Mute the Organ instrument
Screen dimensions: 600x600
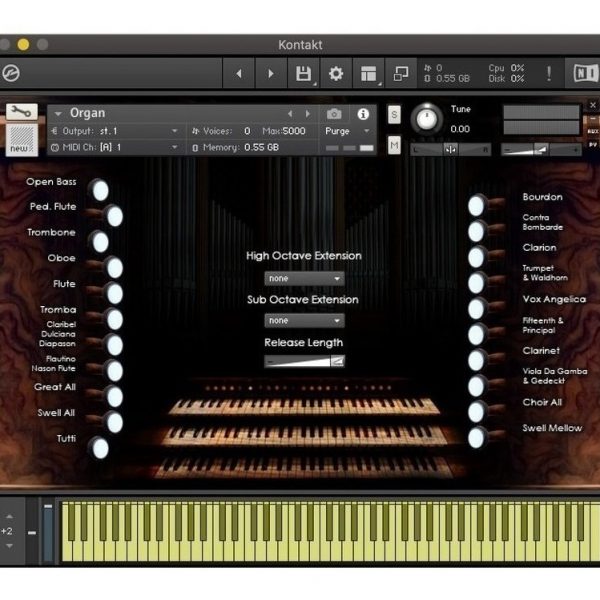(394, 145)
